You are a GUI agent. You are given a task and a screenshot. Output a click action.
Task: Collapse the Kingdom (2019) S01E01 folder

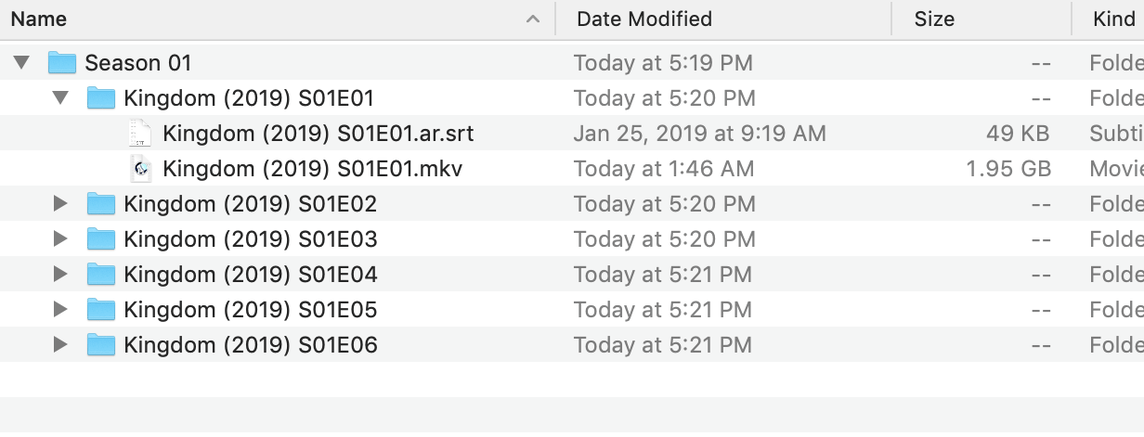60,98
